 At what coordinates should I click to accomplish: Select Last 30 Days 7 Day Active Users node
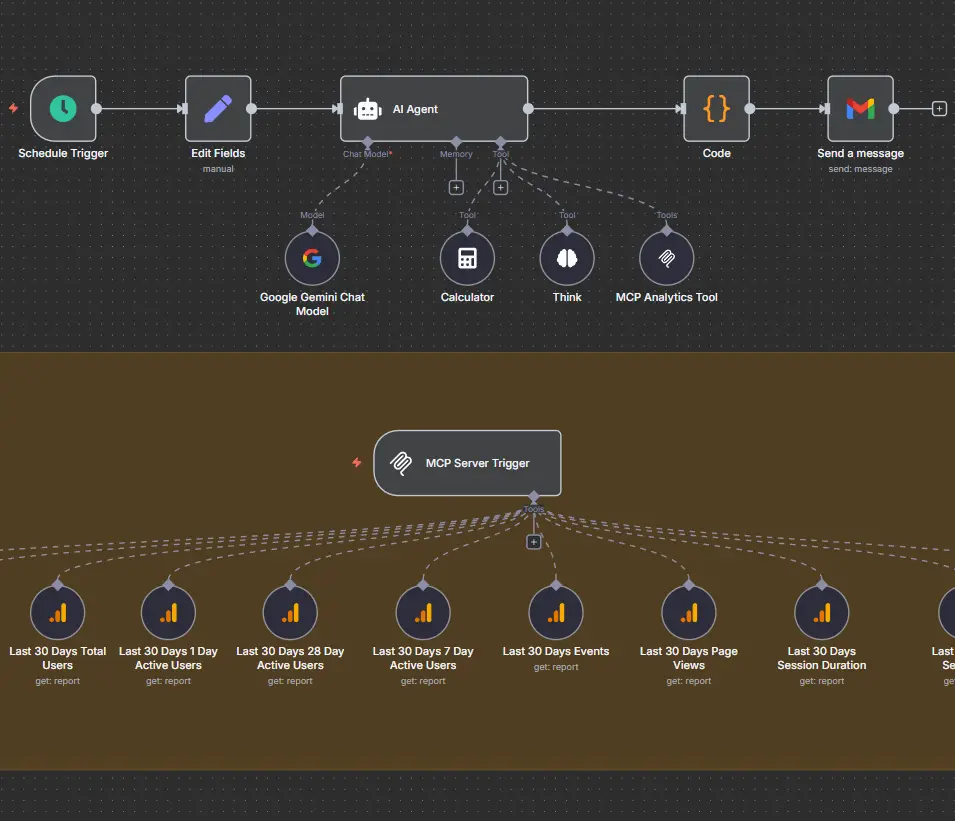click(423, 613)
